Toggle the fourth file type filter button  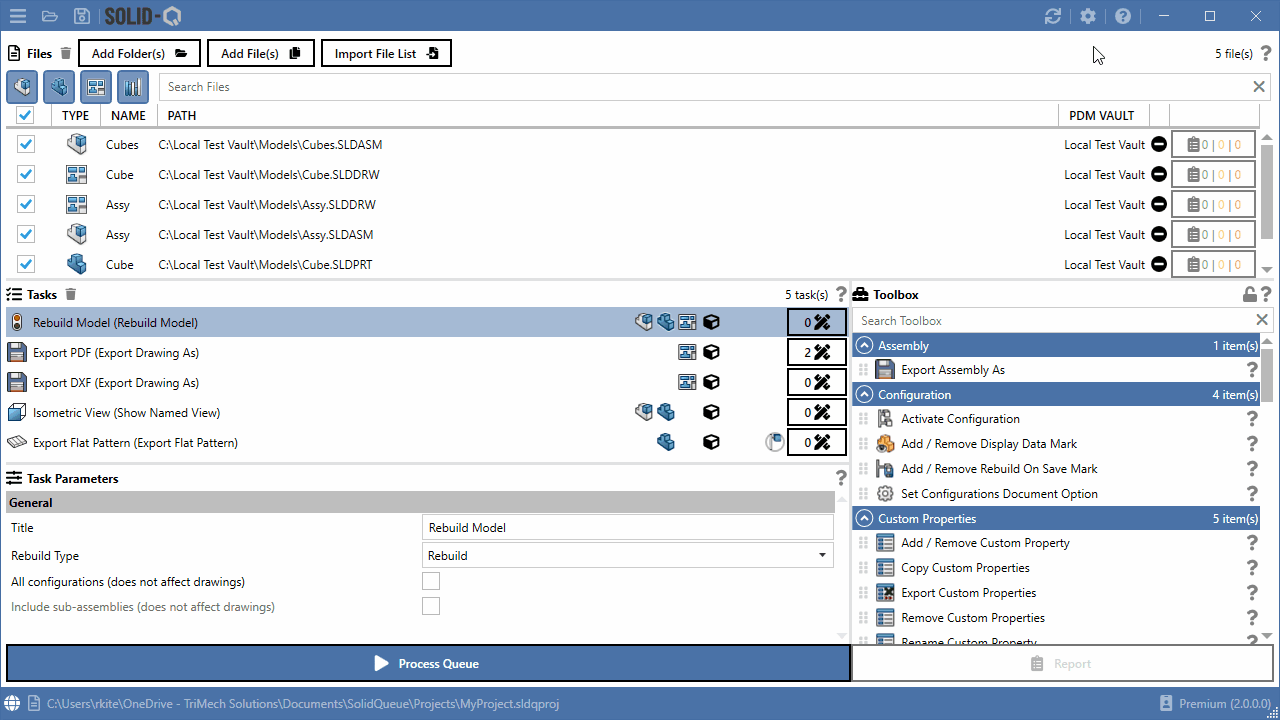click(x=133, y=87)
